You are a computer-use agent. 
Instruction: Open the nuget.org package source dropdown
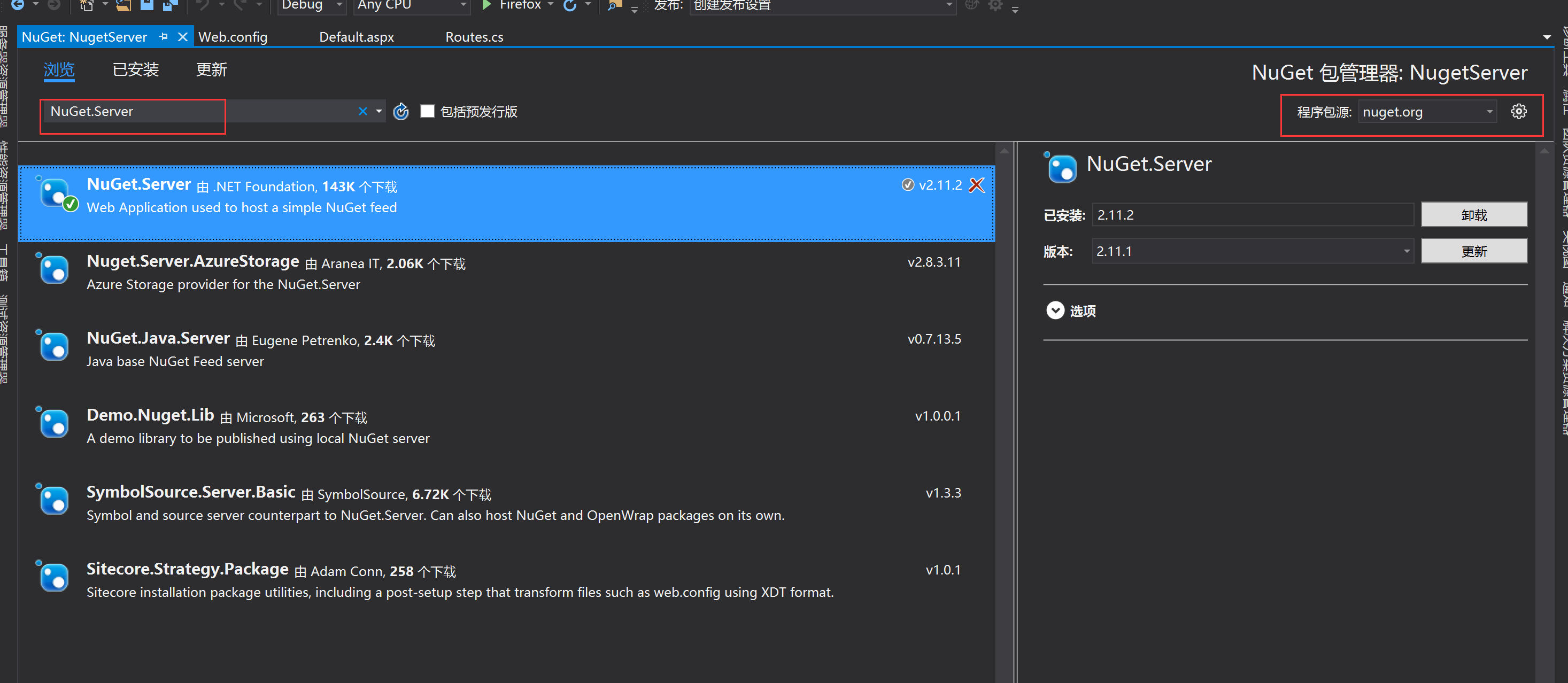coord(1427,111)
